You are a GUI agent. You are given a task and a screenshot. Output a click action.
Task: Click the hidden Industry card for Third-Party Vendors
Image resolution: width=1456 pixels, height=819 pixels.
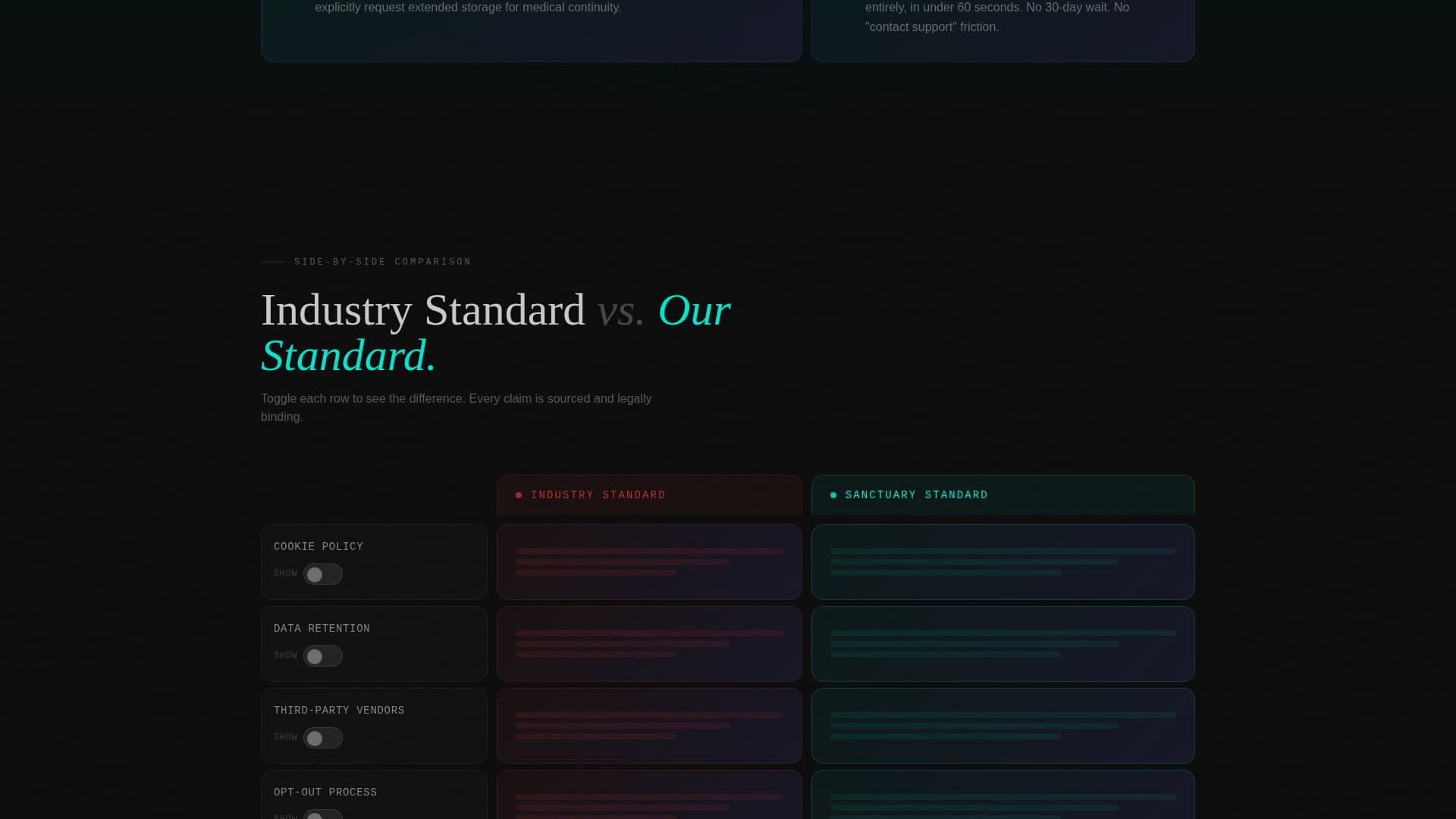point(649,726)
